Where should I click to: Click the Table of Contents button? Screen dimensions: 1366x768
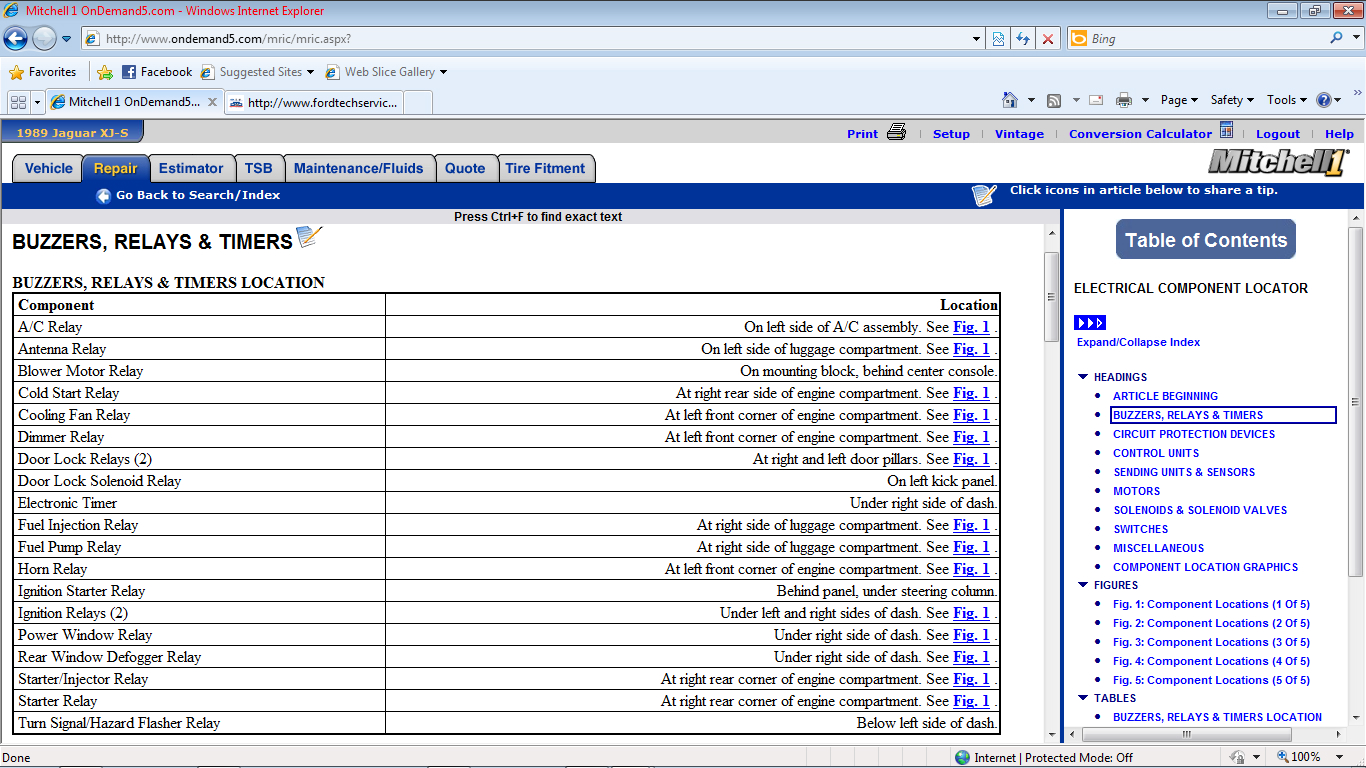coord(1206,240)
